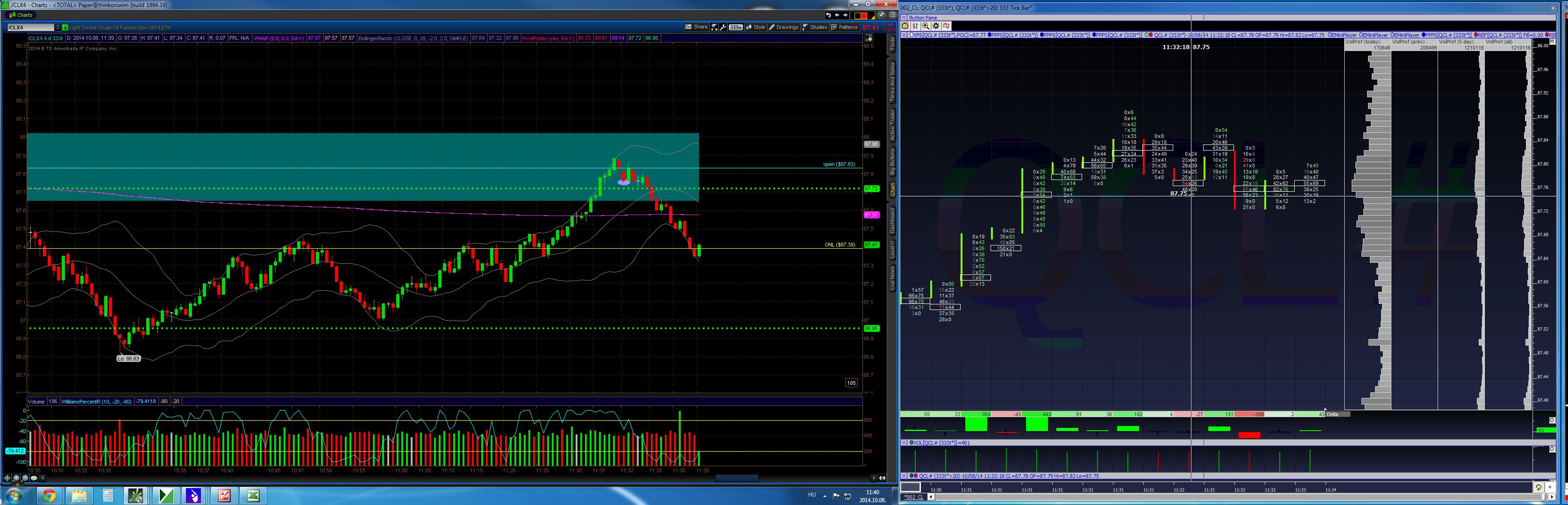Open the Big Buttons sidebar tab
This screenshot has width=1568, height=505.
(892, 161)
